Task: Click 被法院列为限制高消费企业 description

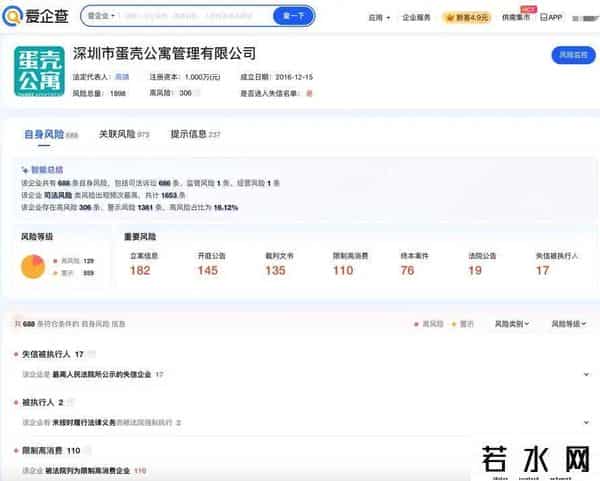Action: click(x=87, y=471)
